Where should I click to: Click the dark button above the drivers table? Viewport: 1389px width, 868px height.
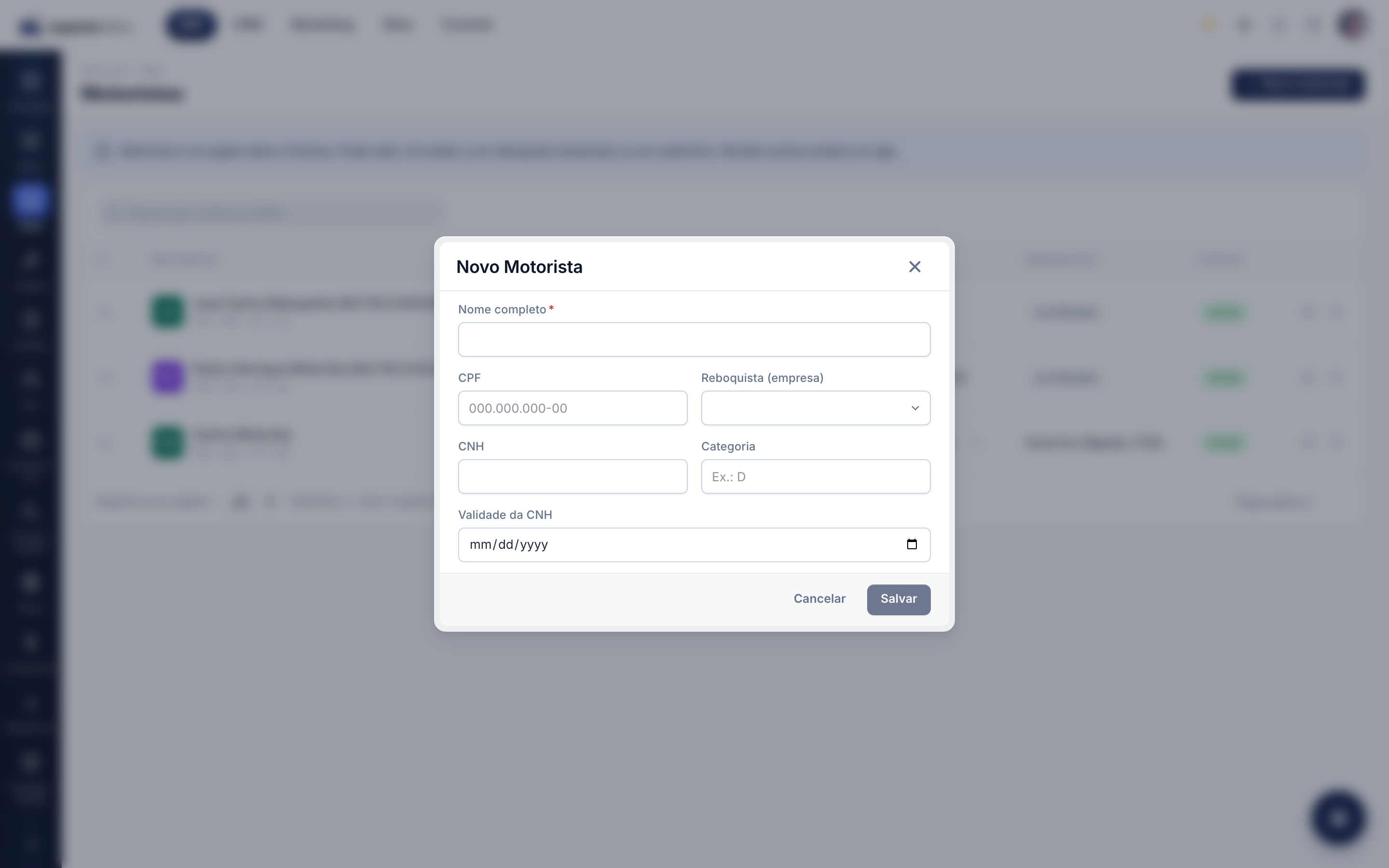pos(1298,85)
